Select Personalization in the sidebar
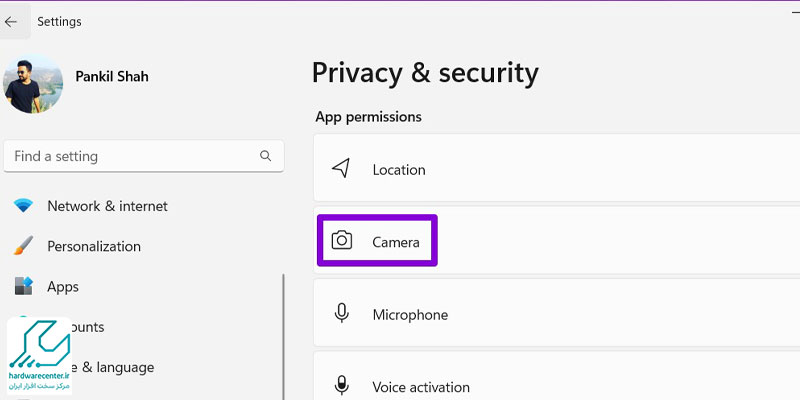Screen dimensions: 800x400 (x=94, y=246)
